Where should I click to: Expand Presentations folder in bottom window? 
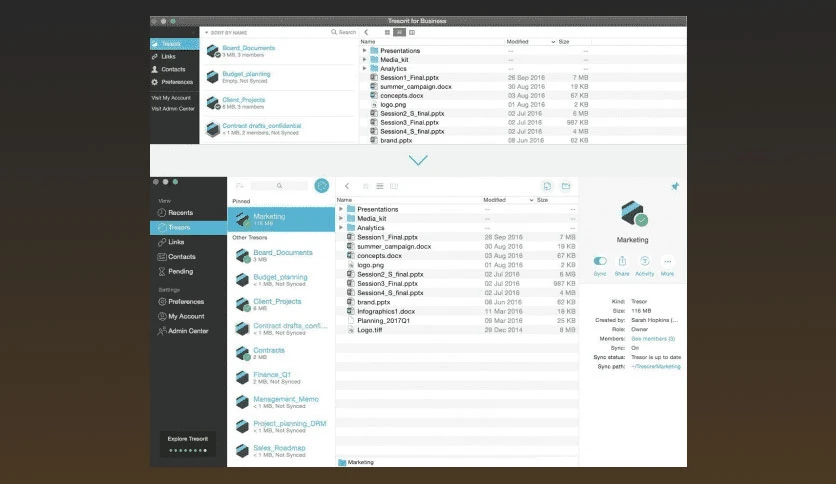pyautogui.click(x=341, y=209)
